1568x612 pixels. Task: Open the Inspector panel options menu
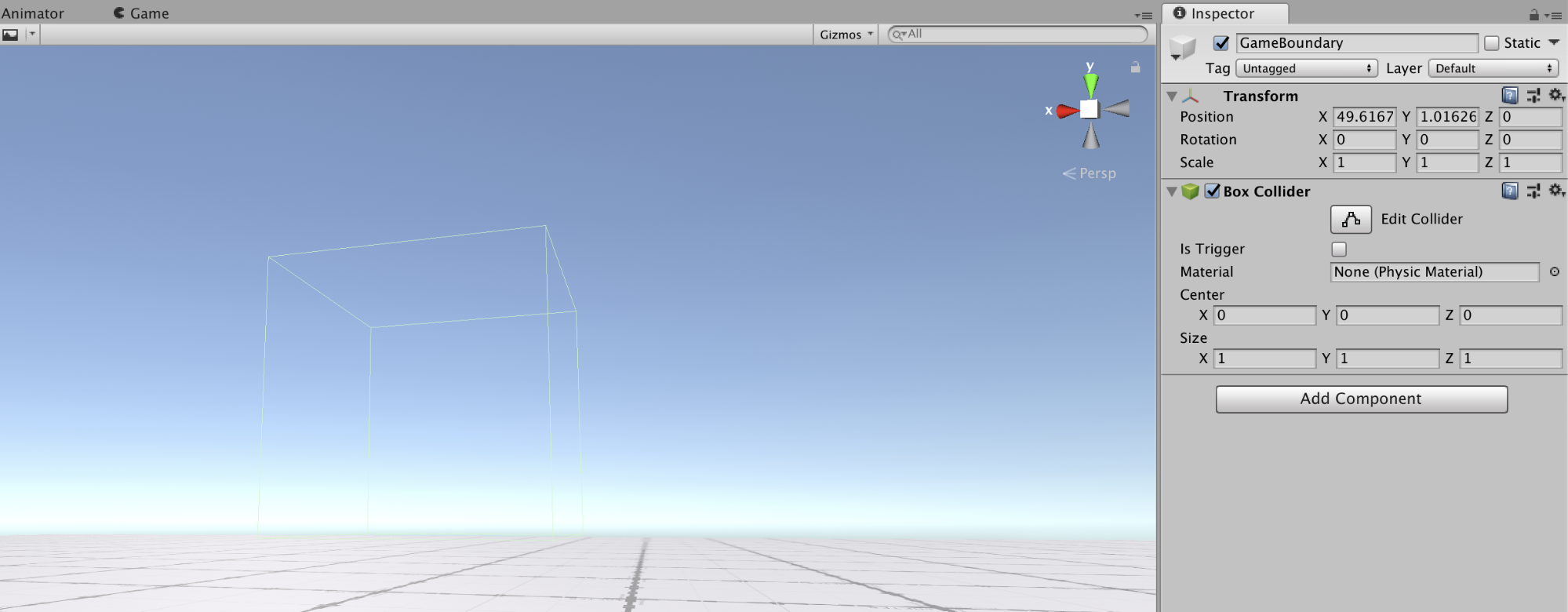[1553, 15]
